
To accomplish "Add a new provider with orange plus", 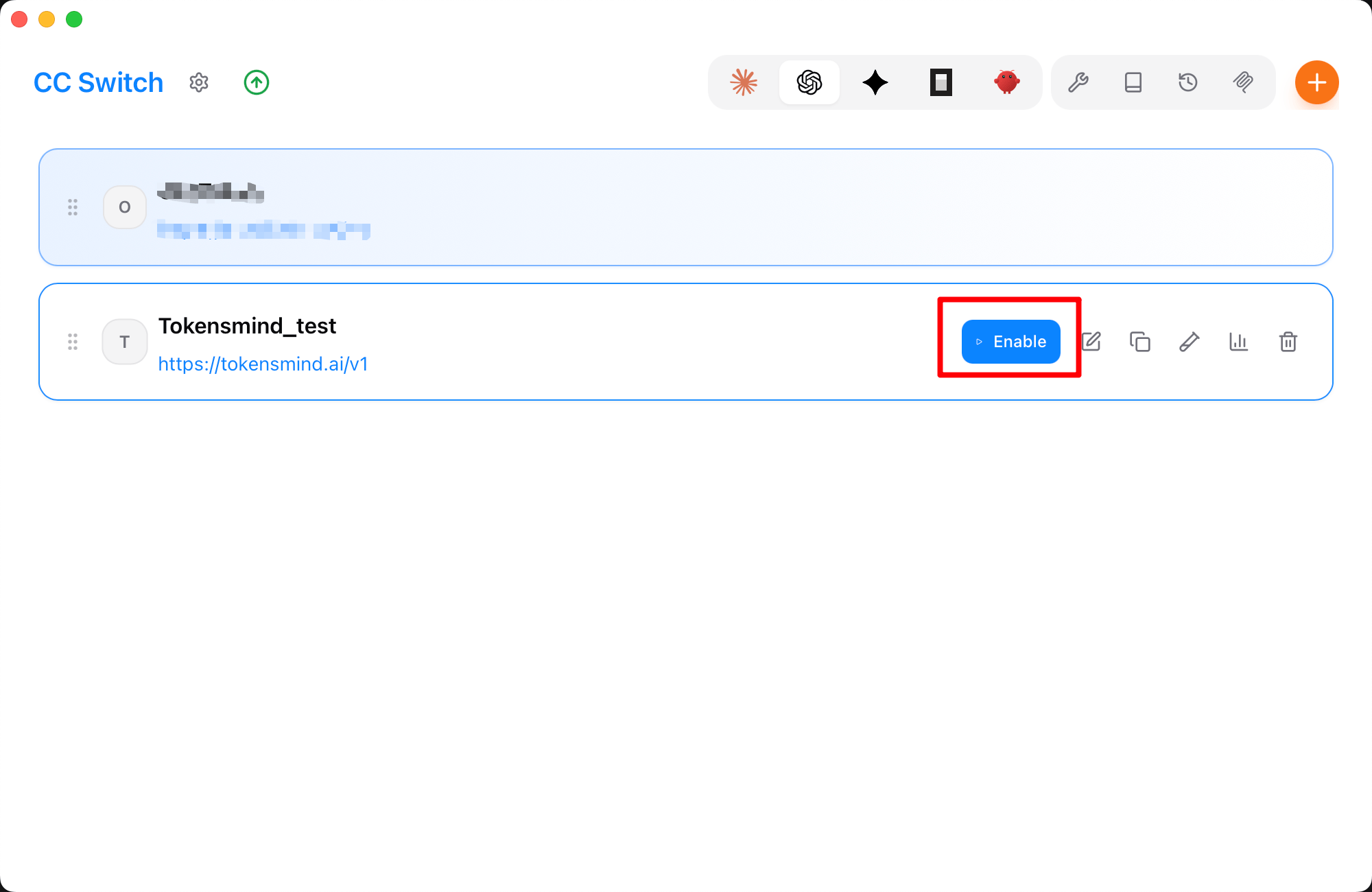I will click(1317, 82).
